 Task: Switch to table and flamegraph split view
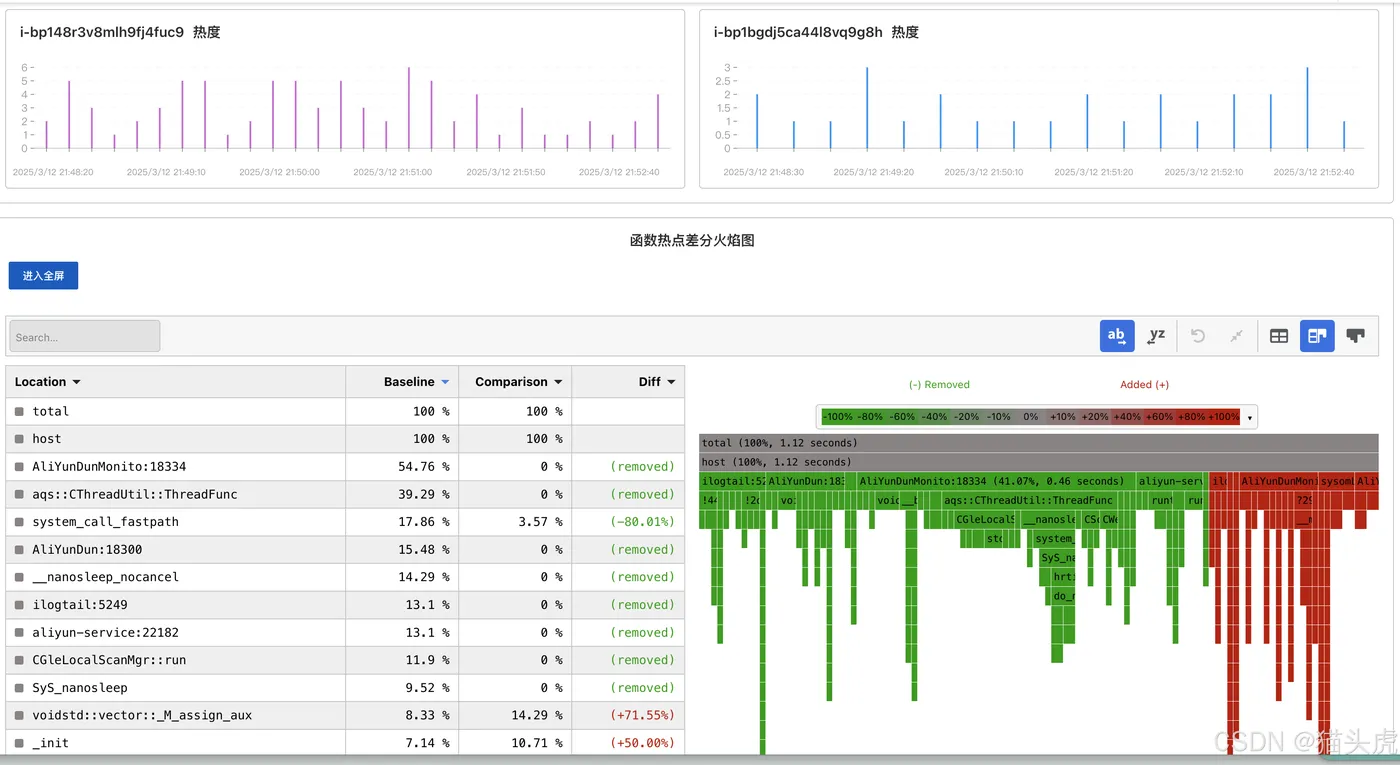tap(1317, 336)
